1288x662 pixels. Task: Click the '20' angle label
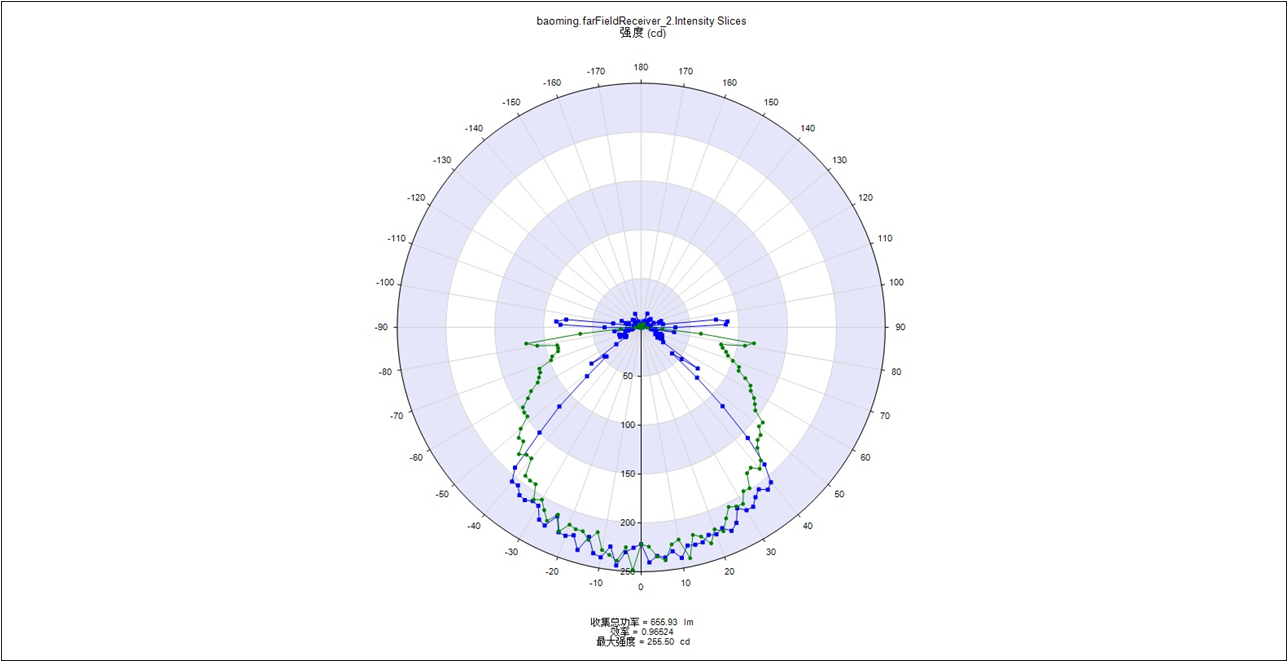pyautogui.click(x=729, y=571)
